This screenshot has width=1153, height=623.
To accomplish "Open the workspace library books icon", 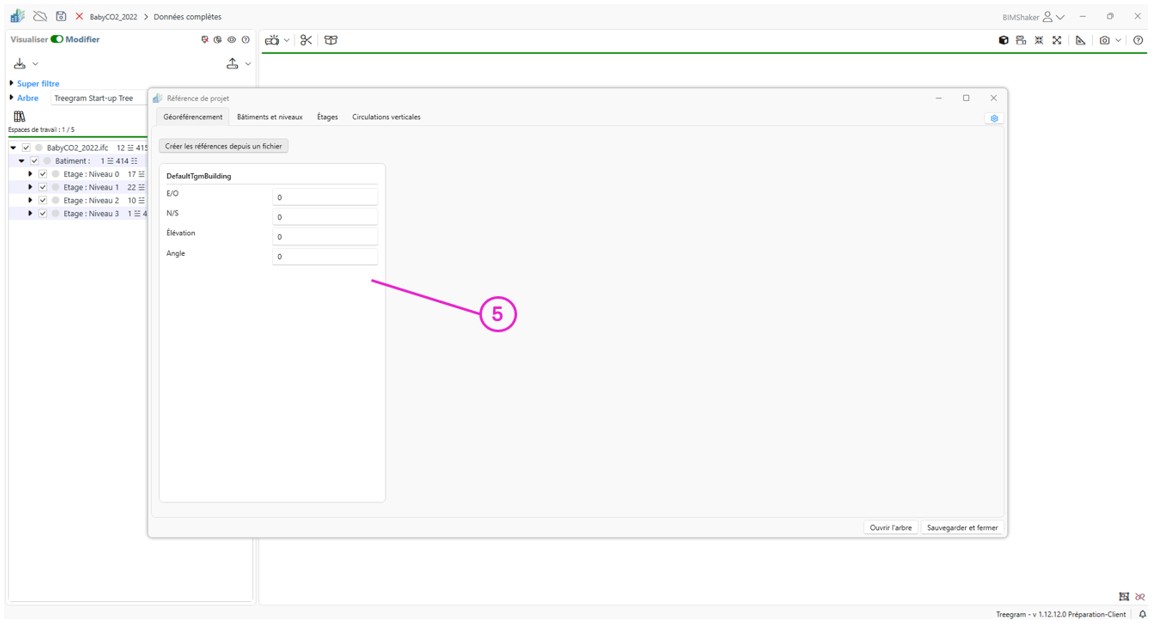I will 19,117.
